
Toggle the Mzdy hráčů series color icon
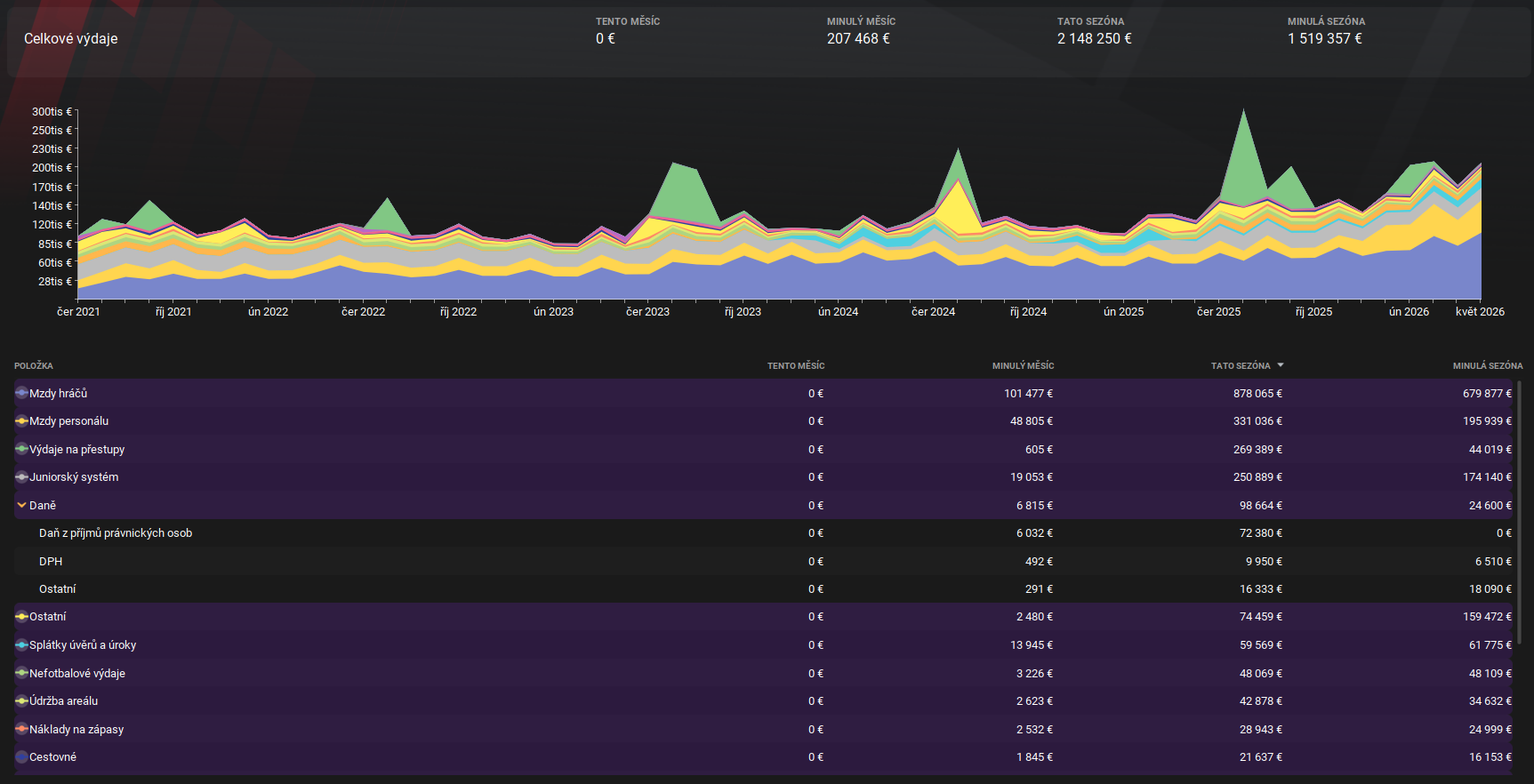(x=21, y=393)
